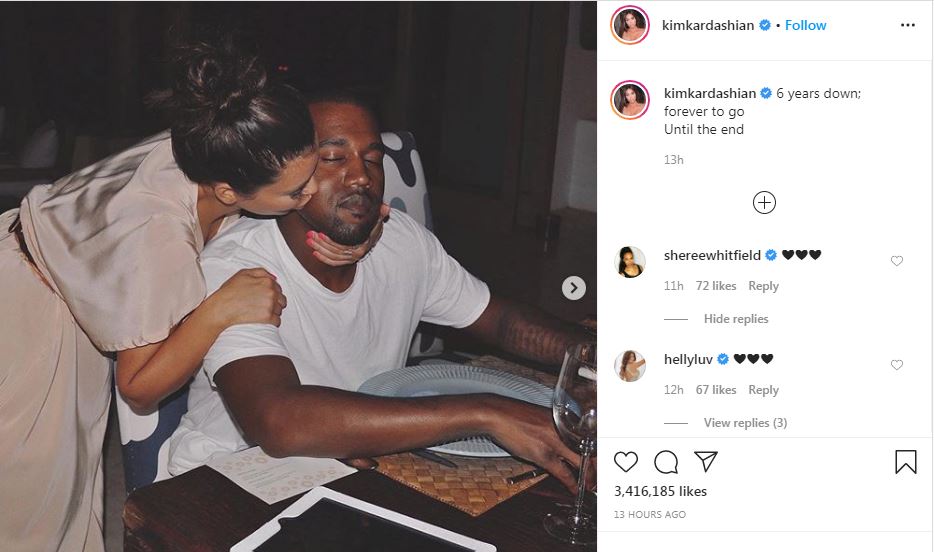Image resolution: width=934 pixels, height=552 pixels.
Task: Open kimkardashian profile picture in the header
Action: coord(630,25)
